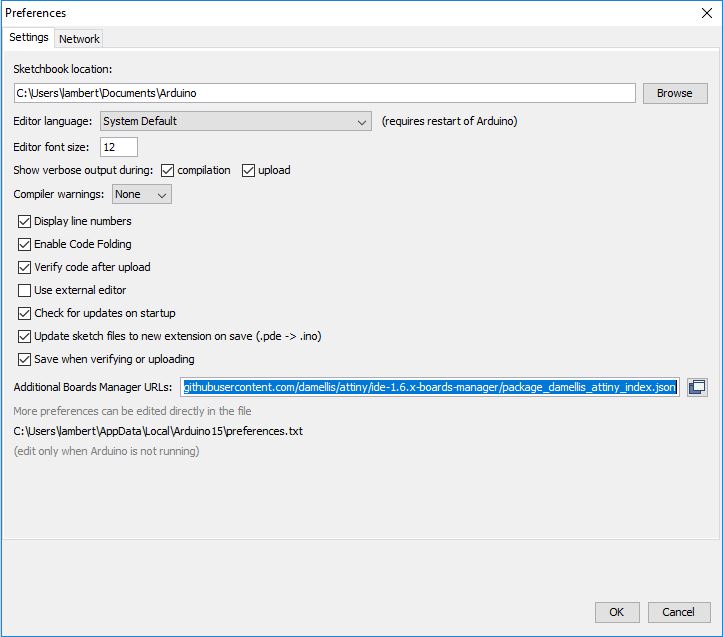The image size is (723, 637).
Task: Click the '(edit only when Arduino is not running)' note
Action: click(107, 451)
